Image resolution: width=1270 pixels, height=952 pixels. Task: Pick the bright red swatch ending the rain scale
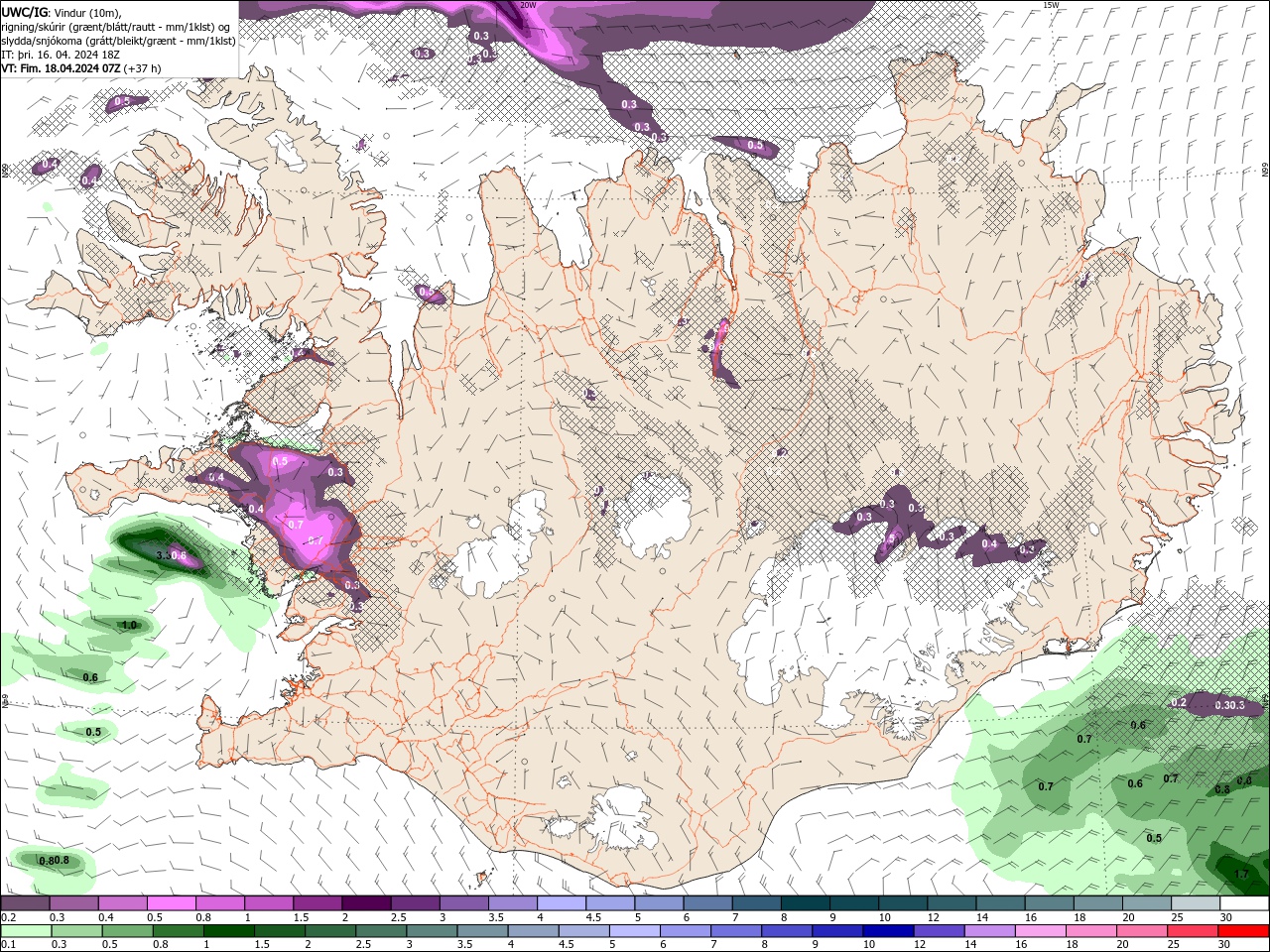tap(1244, 931)
